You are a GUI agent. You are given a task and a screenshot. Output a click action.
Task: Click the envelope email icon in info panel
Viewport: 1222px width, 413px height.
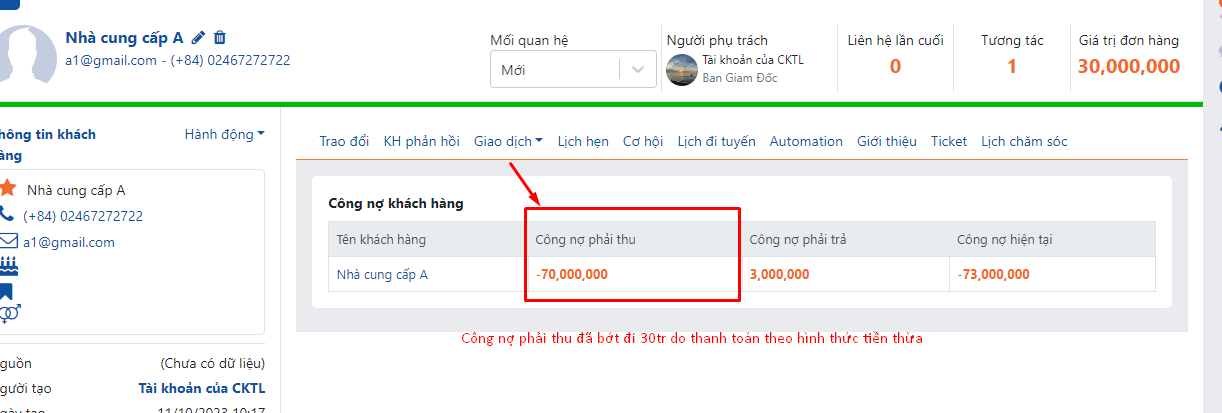(x=8, y=241)
